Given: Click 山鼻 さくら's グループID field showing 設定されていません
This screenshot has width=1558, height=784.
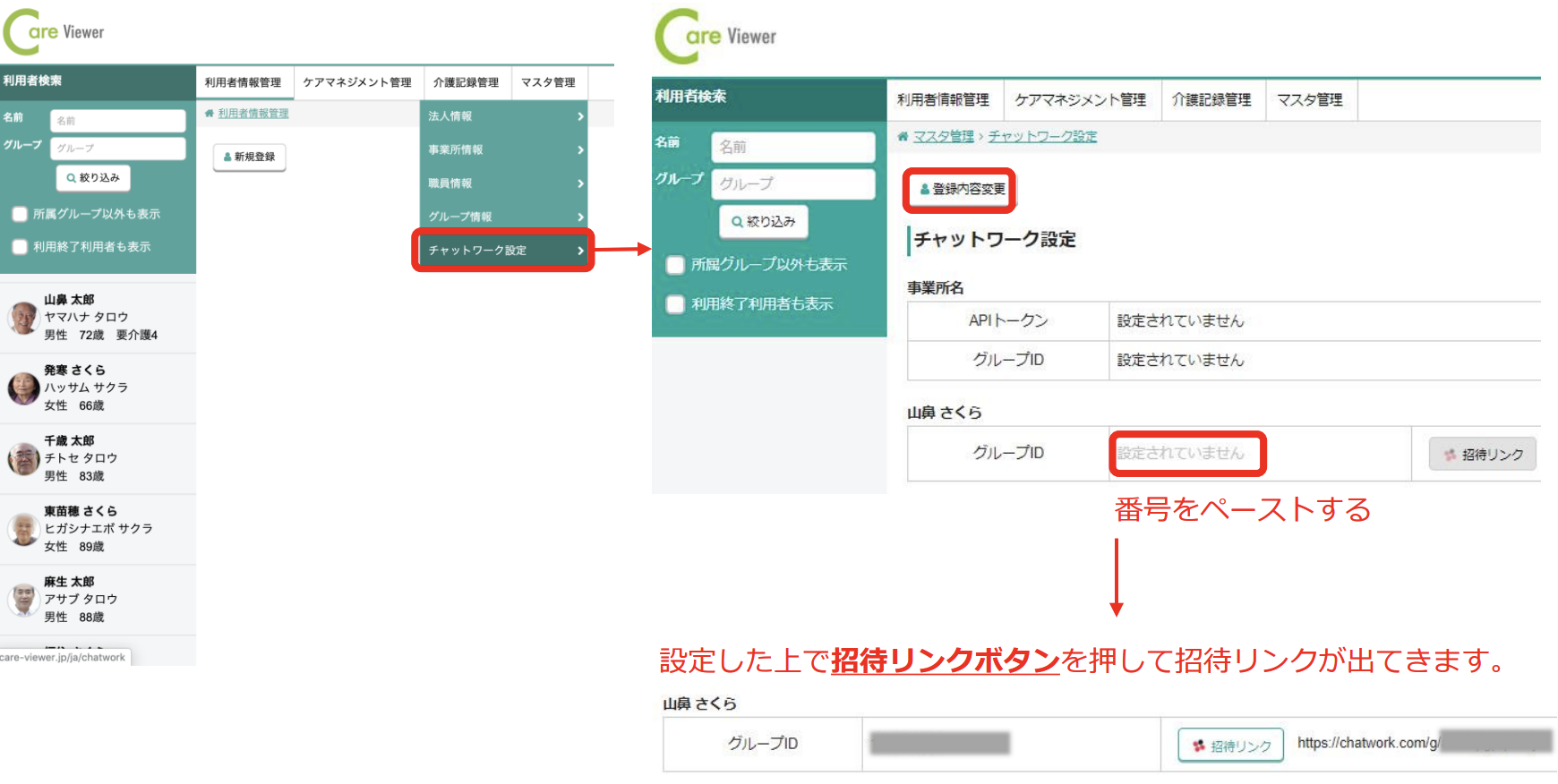Looking at the screenshot, I should [x=1187, y=454].
